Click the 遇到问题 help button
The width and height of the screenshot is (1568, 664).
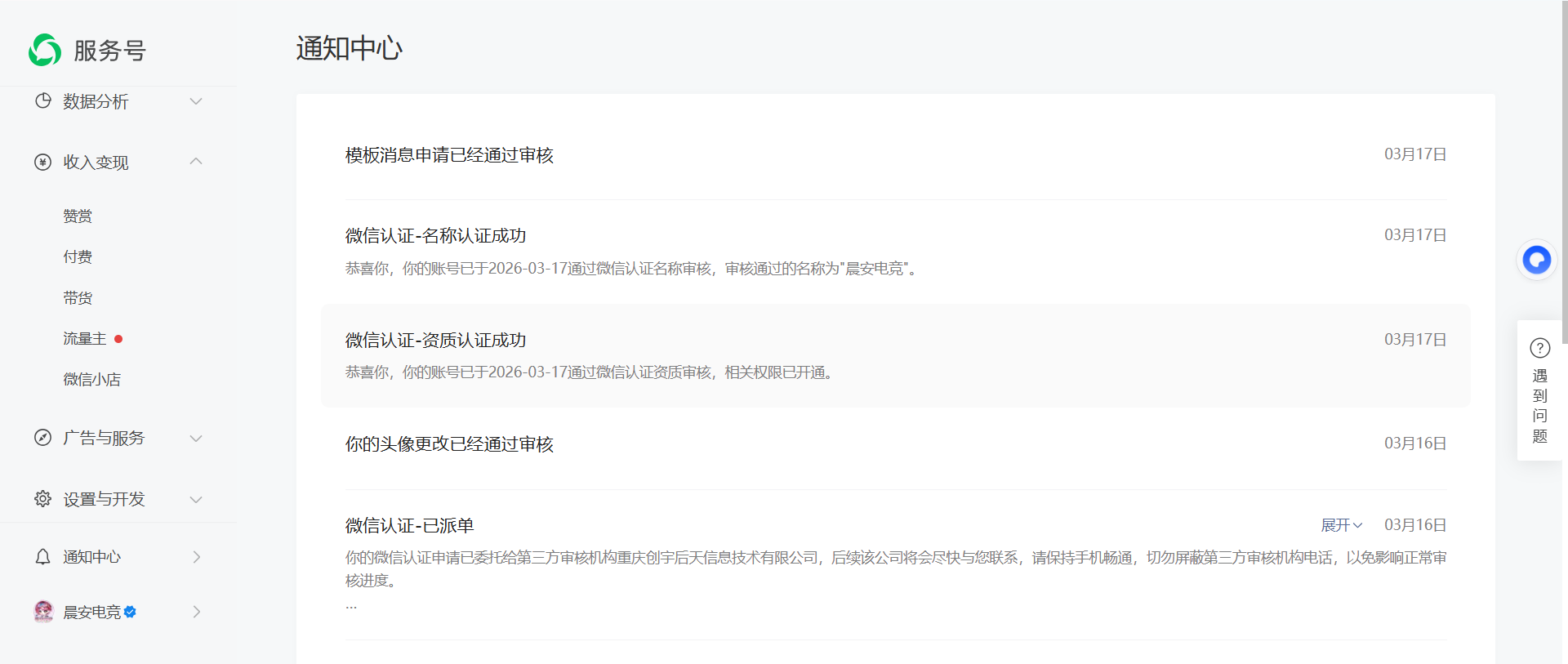(x=1540, y=390)
